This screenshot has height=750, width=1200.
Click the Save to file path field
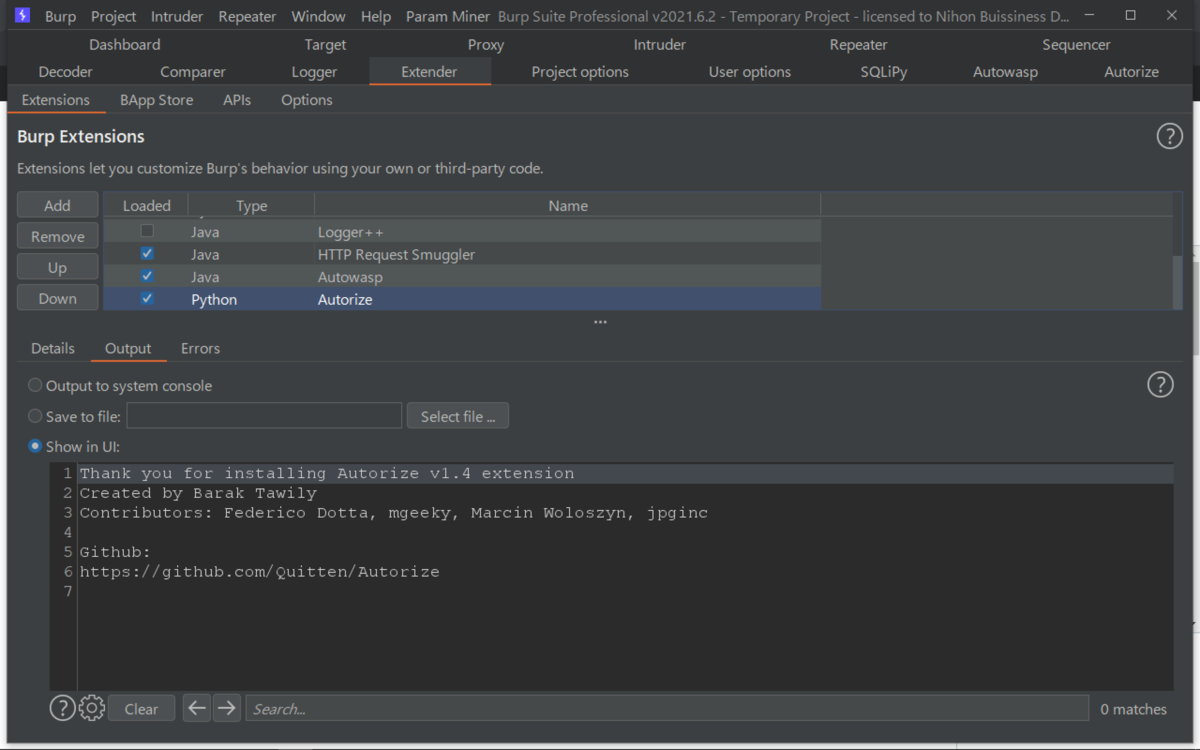pyautogui.click(x=264, y=416)
